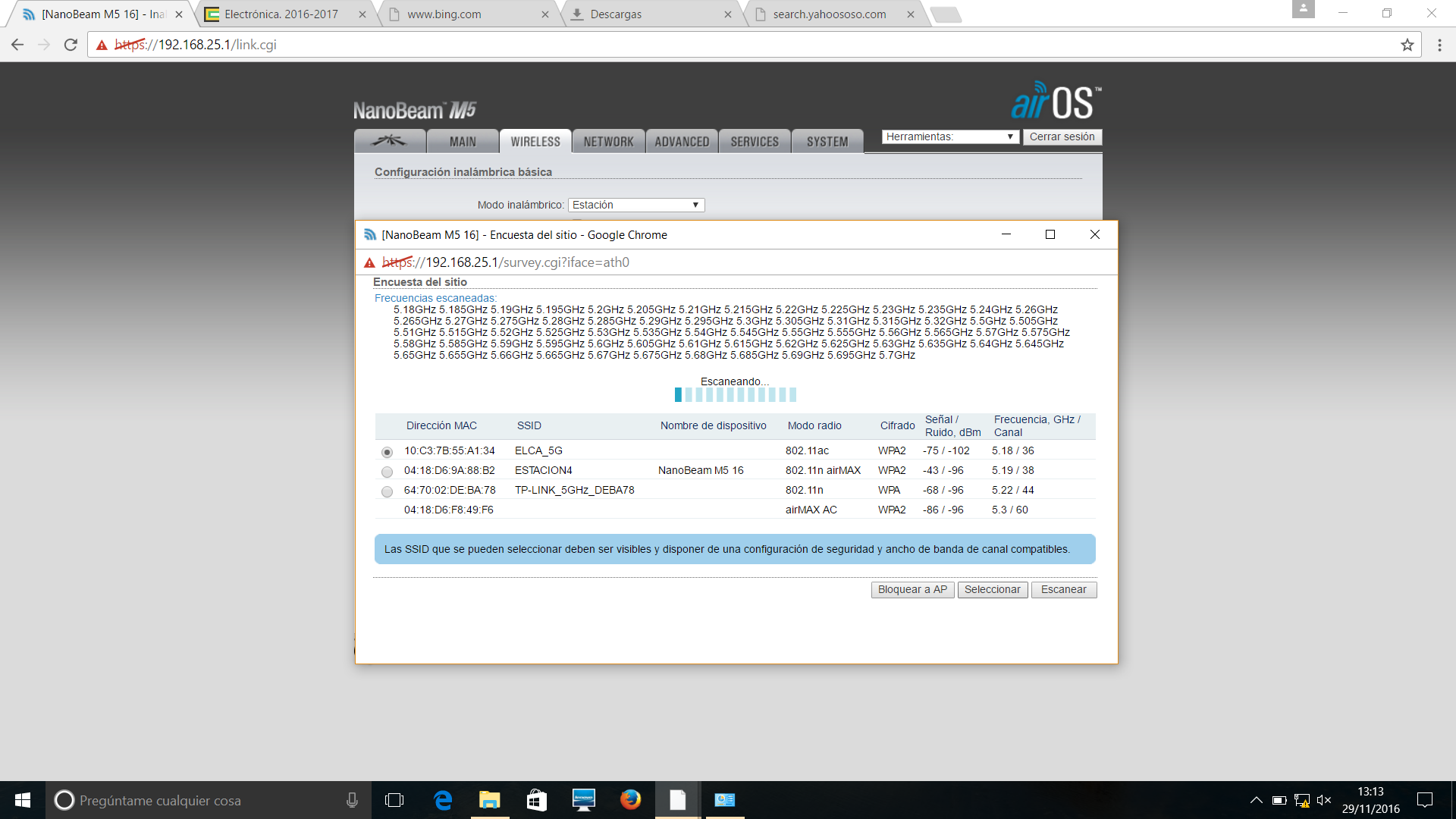Click the insecure warning icon in main address bar
1456x819 pixels.
102,45
